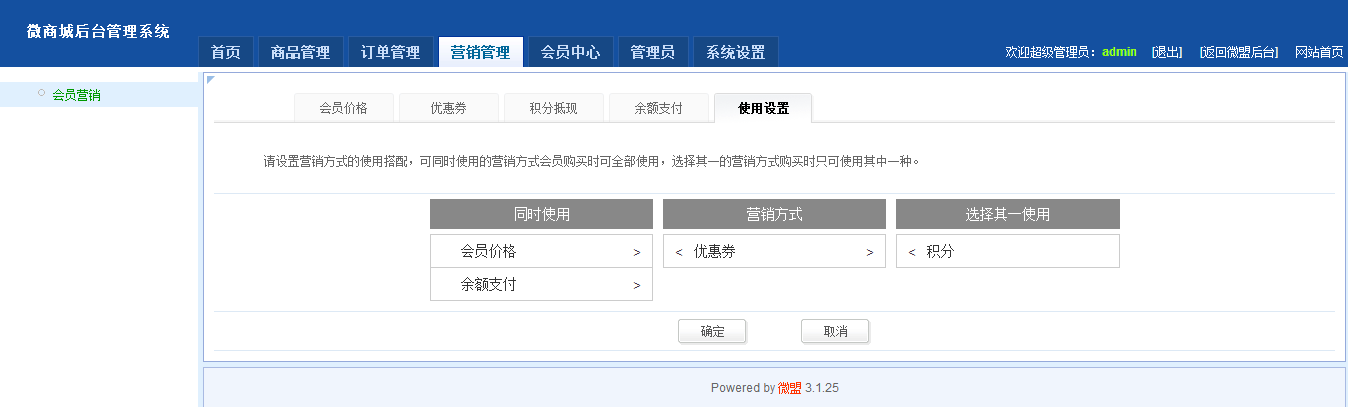Follow the 返回微盟后台 link

point(1239,52)
